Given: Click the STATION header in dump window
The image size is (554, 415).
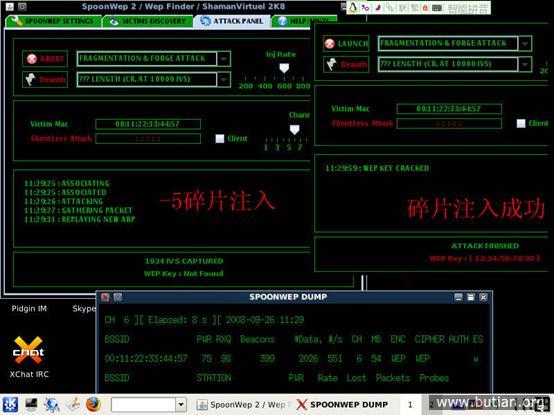Looking at the screenshot, I should point(214,378).
